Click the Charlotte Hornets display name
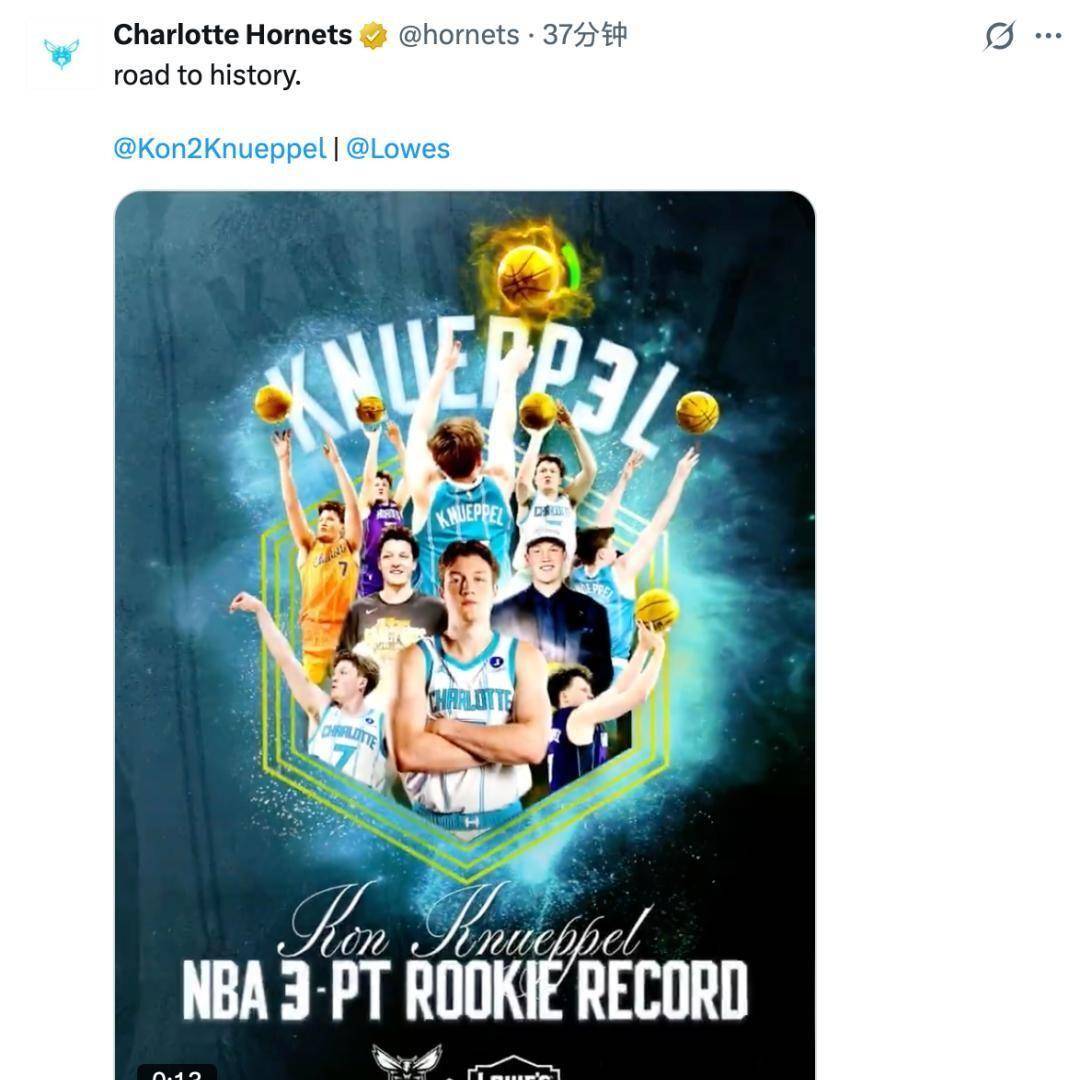 [x=232, y=35]
